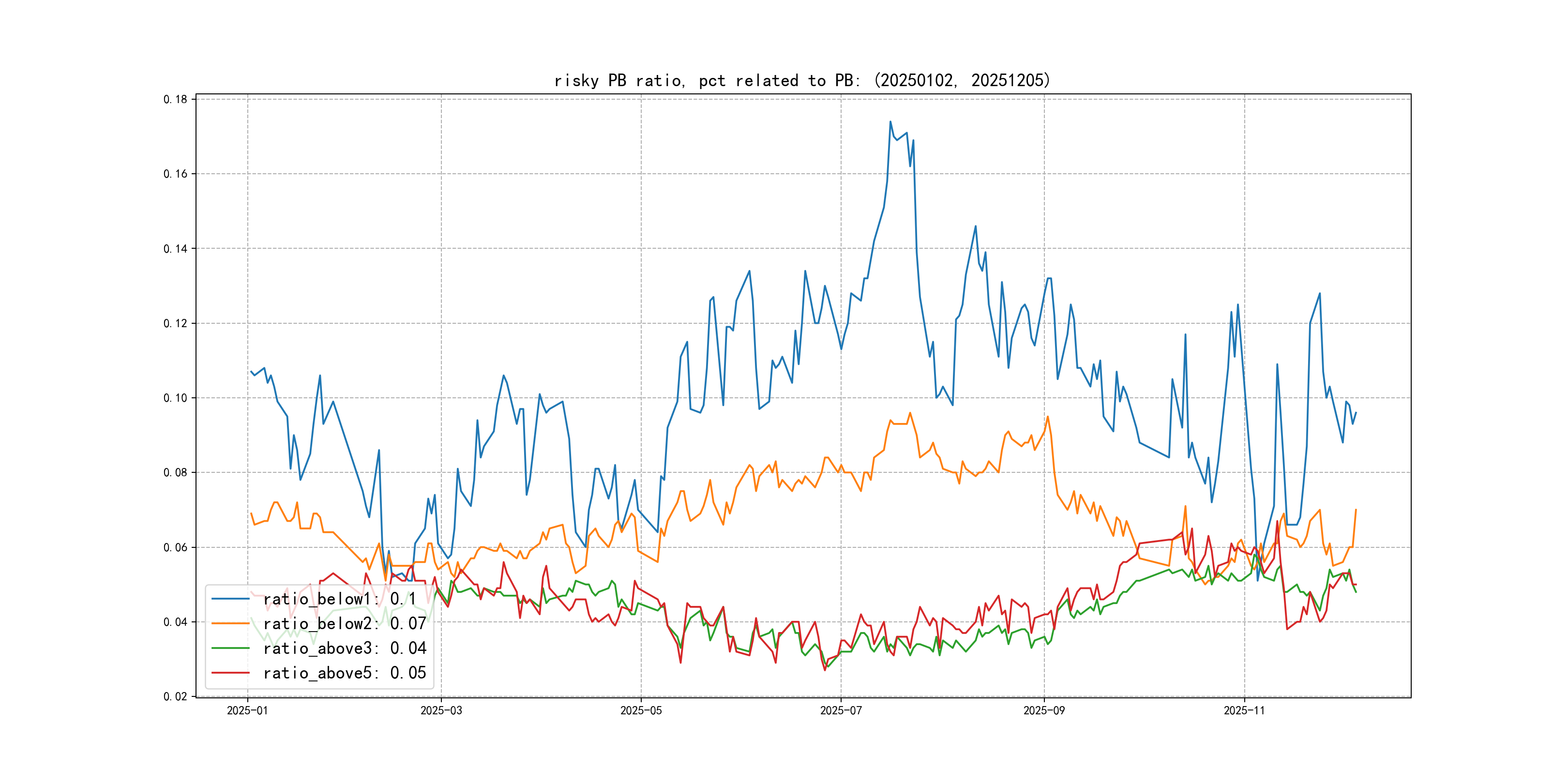Select the 'ratio_below1: 0.1' legend label
The image size is (1568, 784).
[x=340, y=599]
